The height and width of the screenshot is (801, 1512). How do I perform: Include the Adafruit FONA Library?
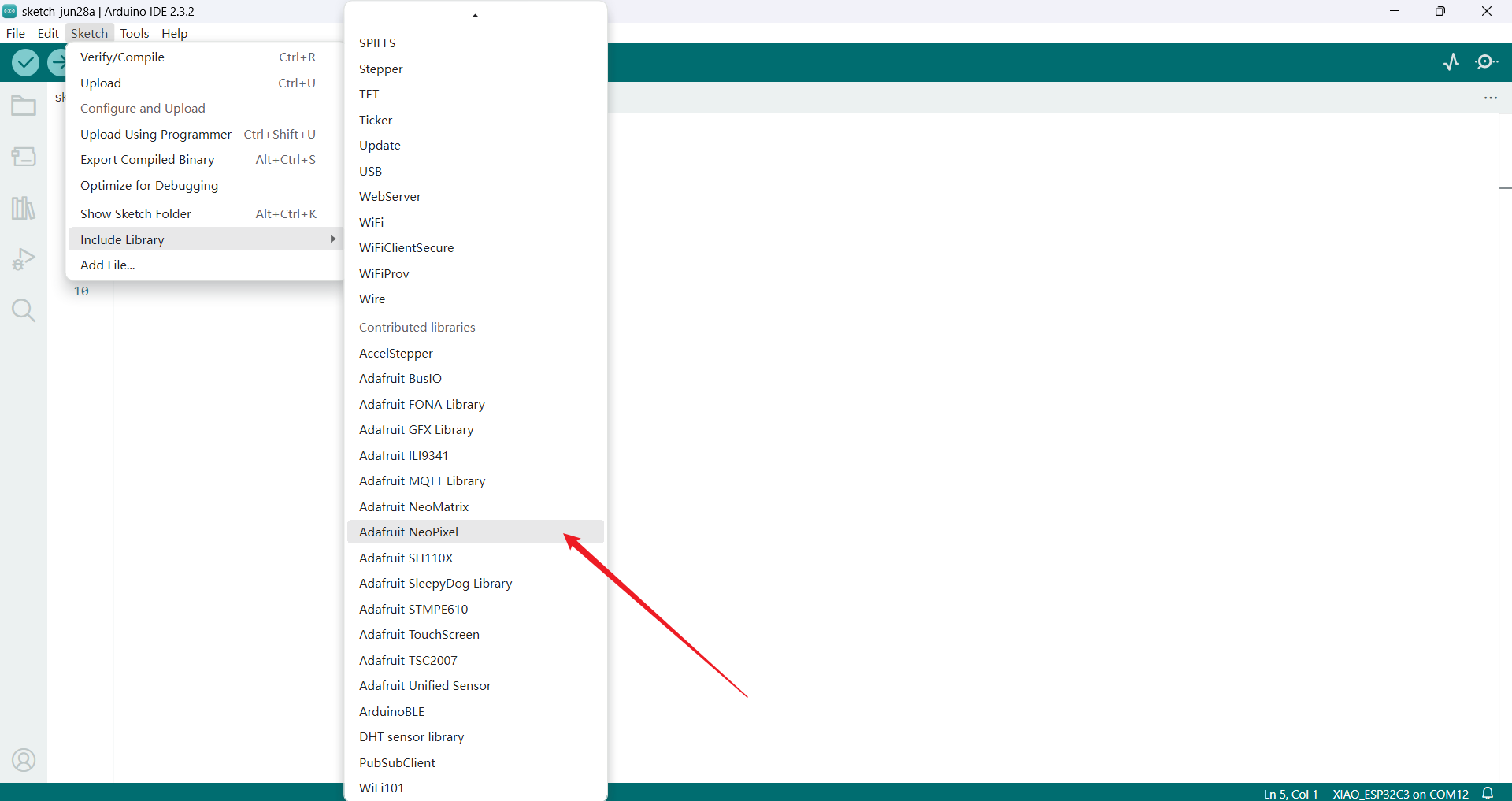tap(476, 405)
